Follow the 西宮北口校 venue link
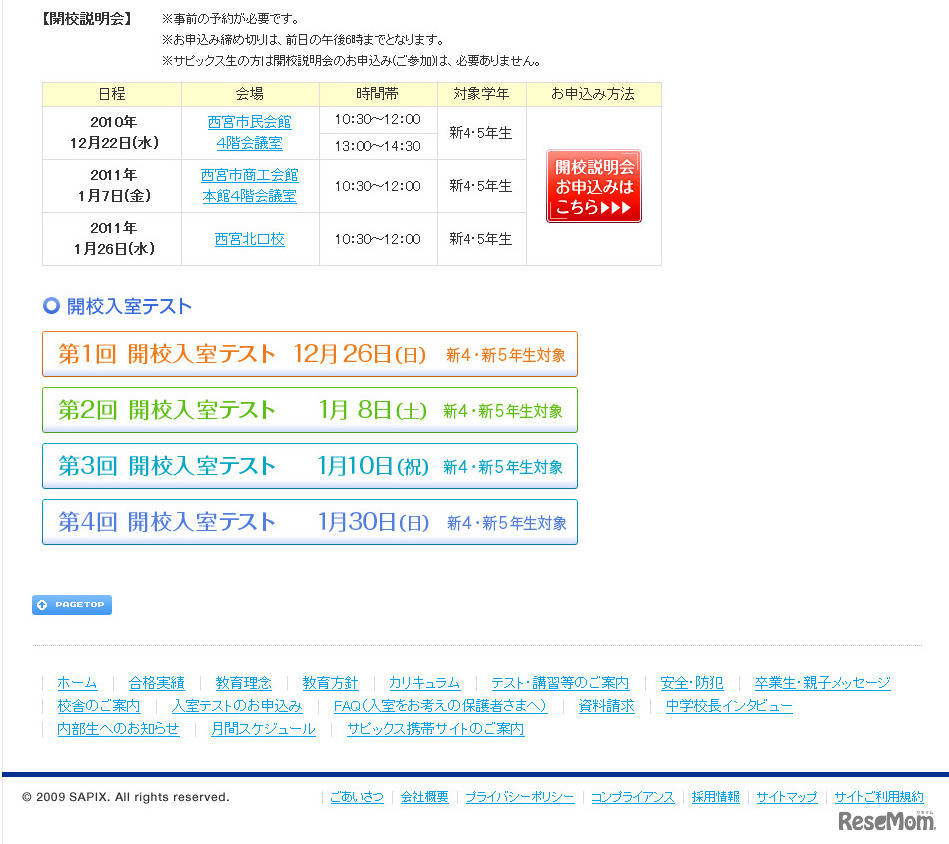This screenshot has height=844, width=949. point(250,239)
